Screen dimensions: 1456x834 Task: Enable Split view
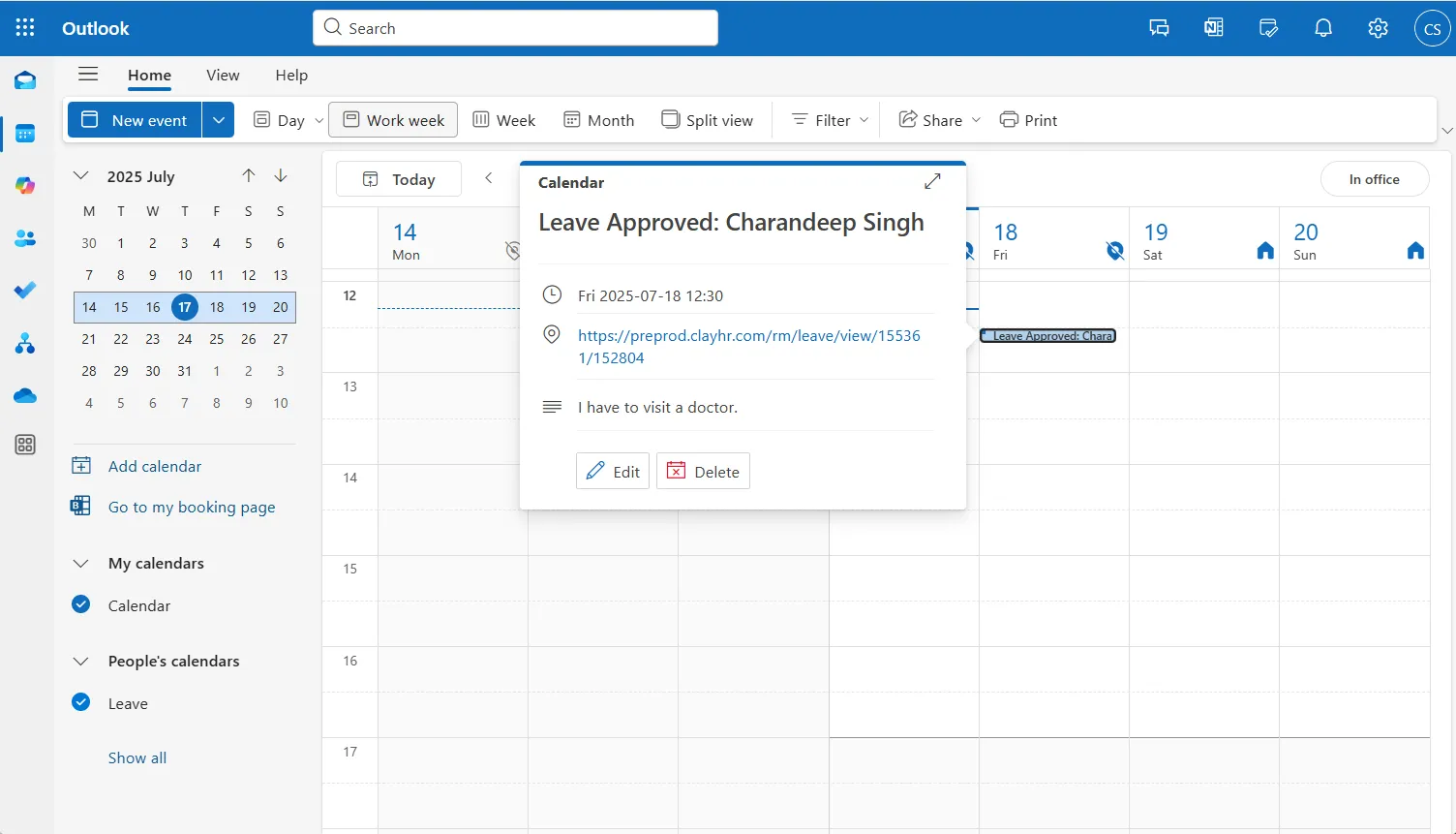pyautogui.click(x=708, y=120)
